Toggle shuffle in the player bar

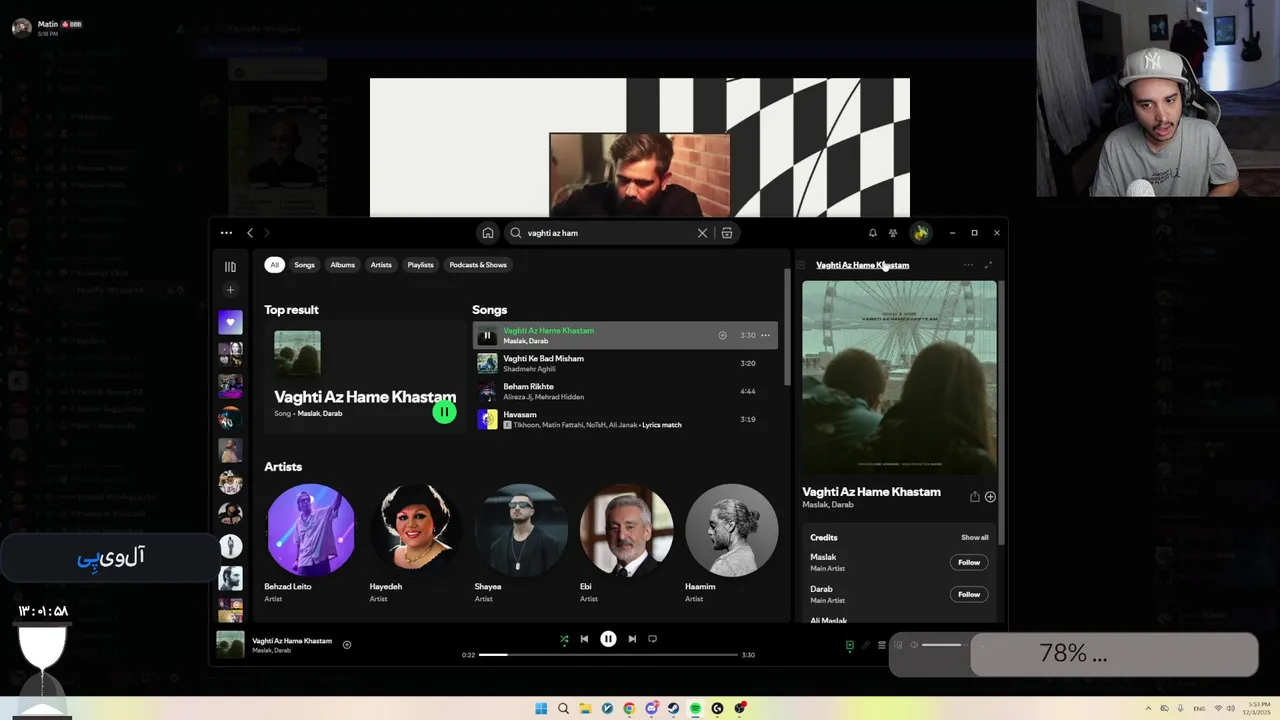click(x=564, y=639)
